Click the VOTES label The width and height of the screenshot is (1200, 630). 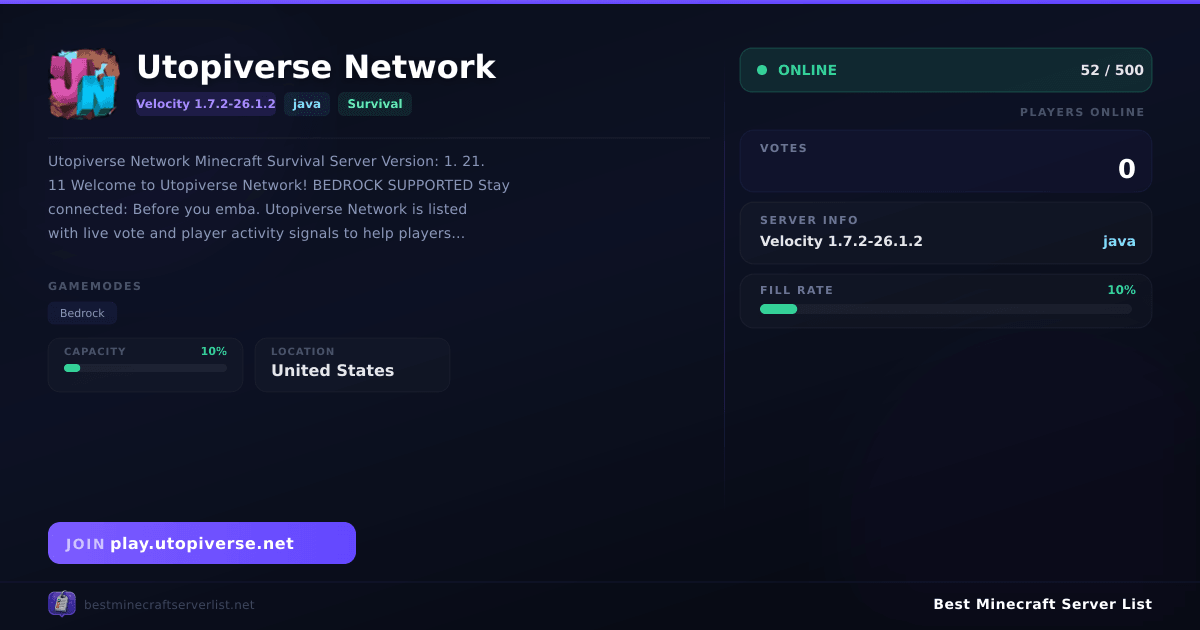(783, 148)
